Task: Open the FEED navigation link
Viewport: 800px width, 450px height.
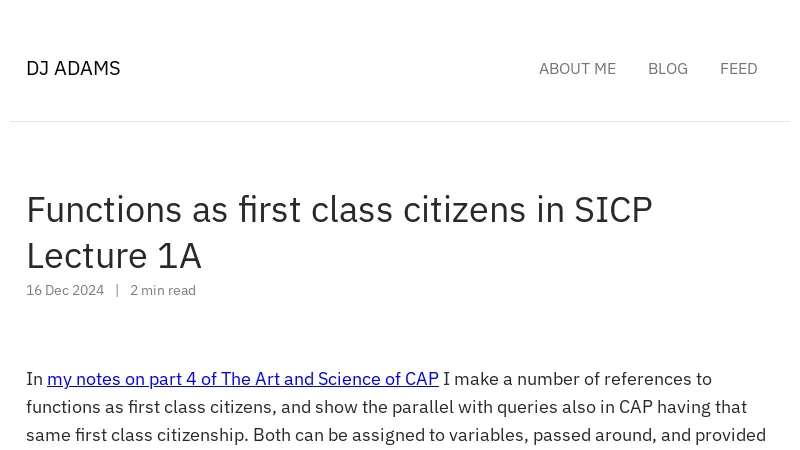Action: (x=738, y=68)
